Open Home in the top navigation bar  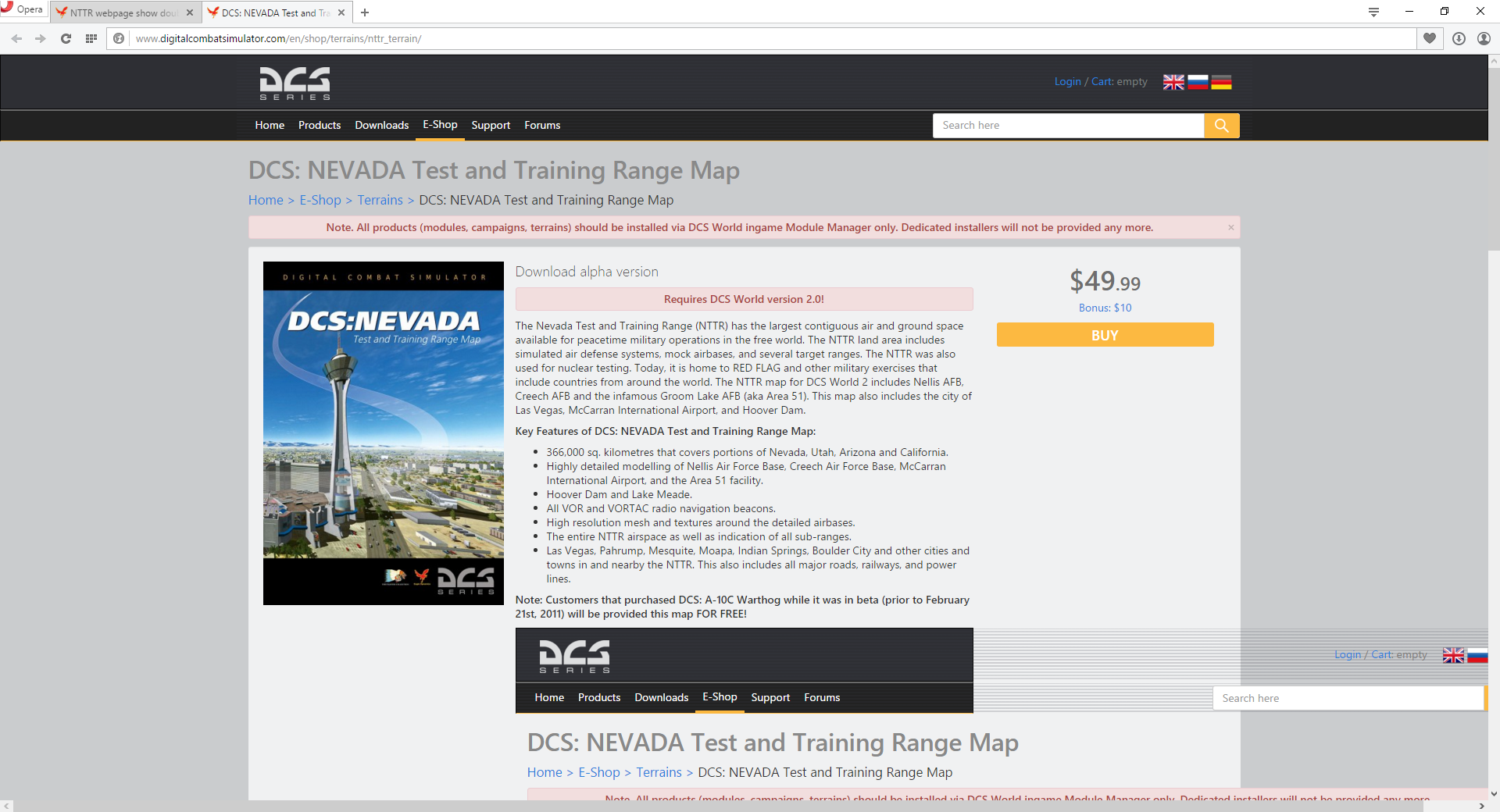(x=270, y=125)
